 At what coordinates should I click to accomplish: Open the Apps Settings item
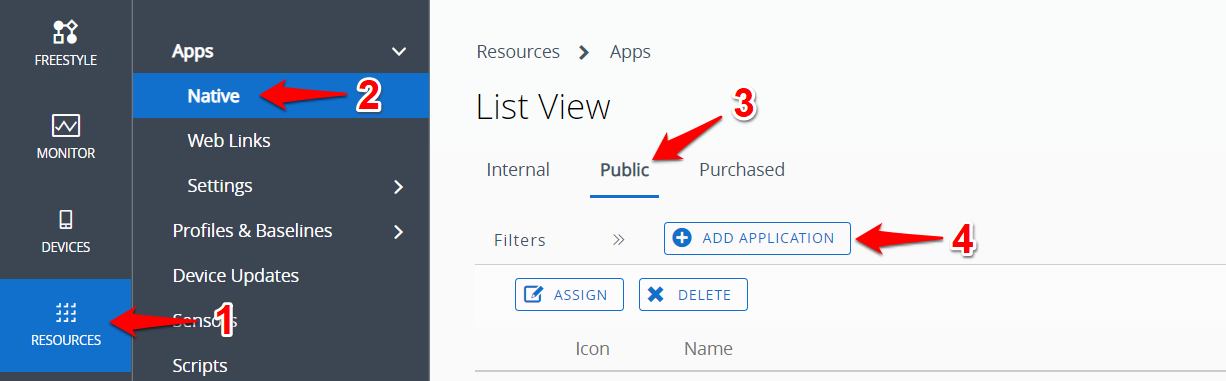tap(220, 186)
